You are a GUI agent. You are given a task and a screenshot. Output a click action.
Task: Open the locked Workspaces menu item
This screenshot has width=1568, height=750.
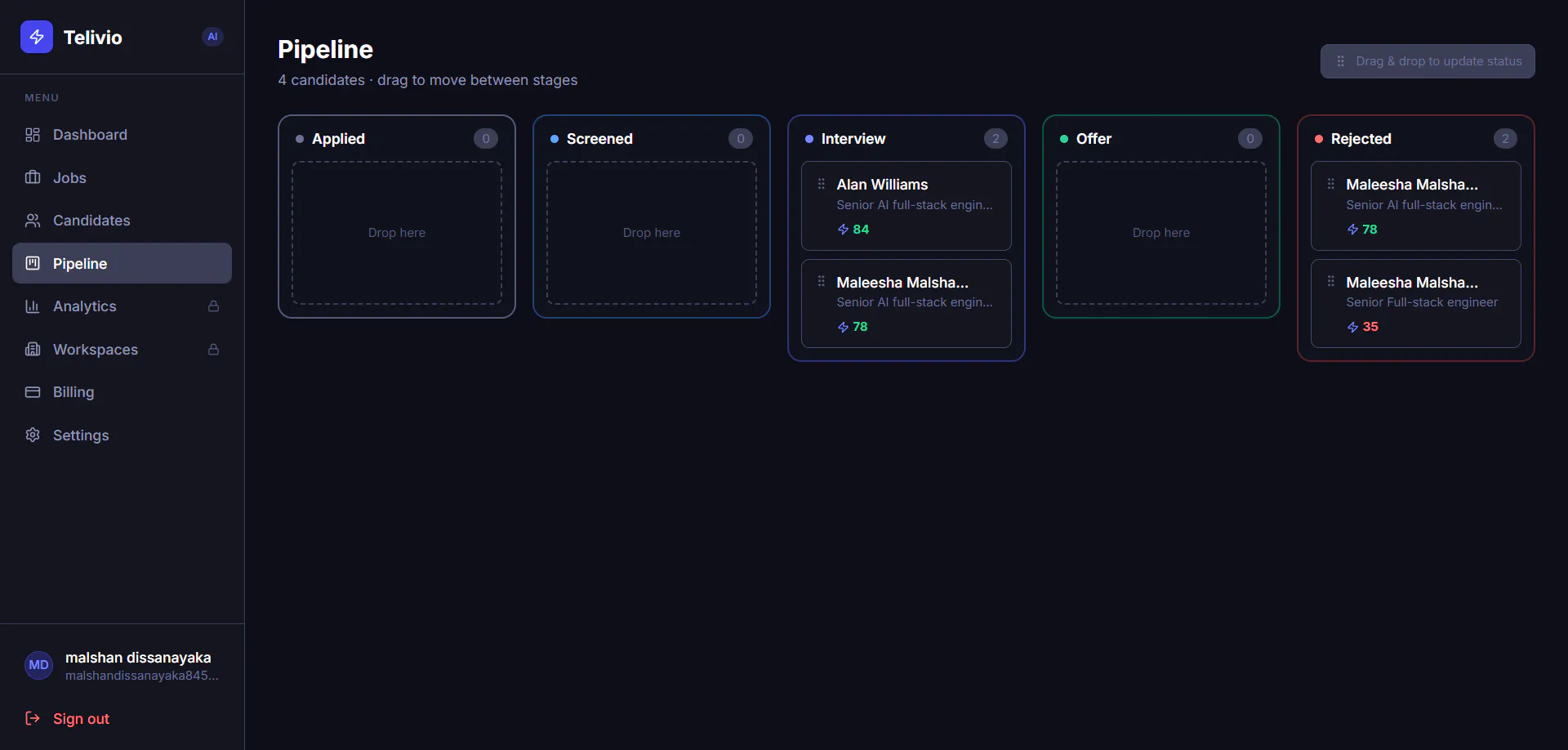click(122, 349)
